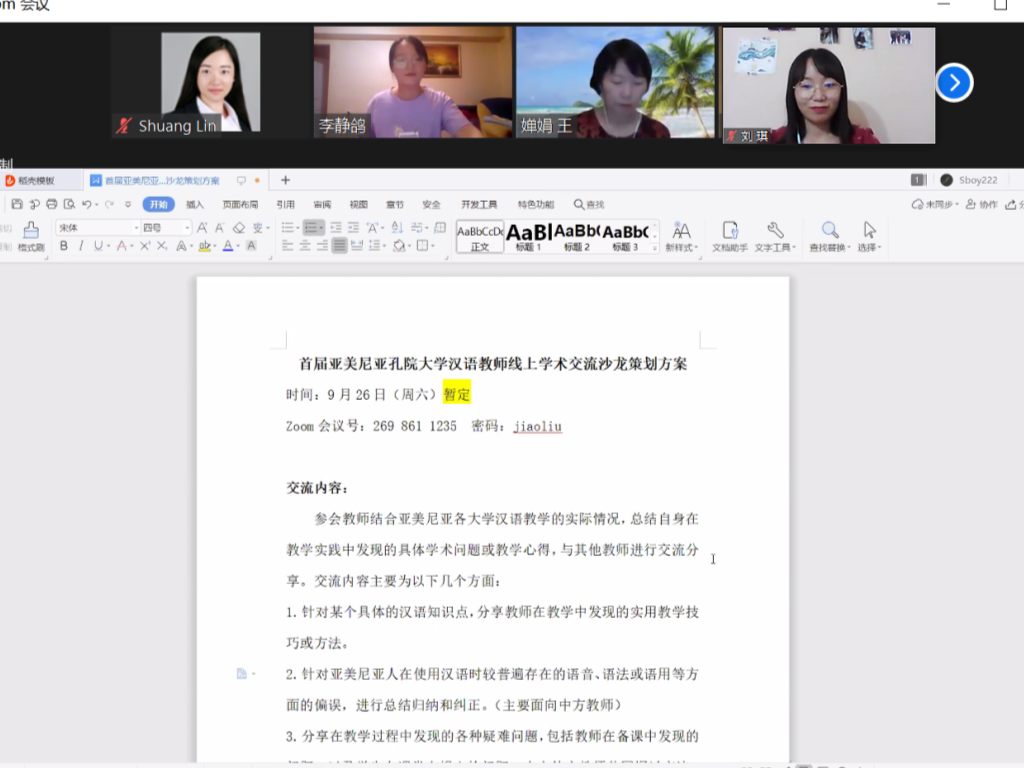The width and height of the screenshot is (1024, 768).
Task: Toggle Underline formatting
Action: [98, 246]
